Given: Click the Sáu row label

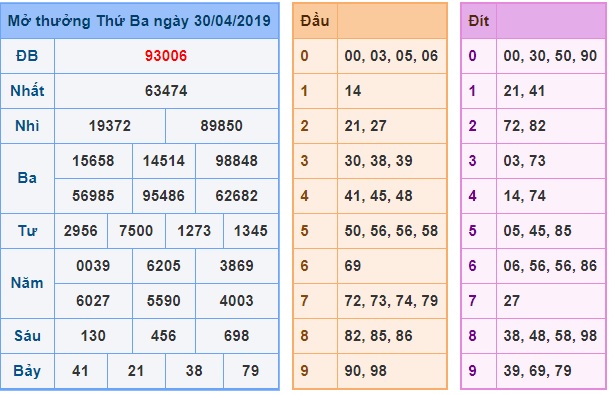Looking at the screenshot, I should click(x=27, y=336).
